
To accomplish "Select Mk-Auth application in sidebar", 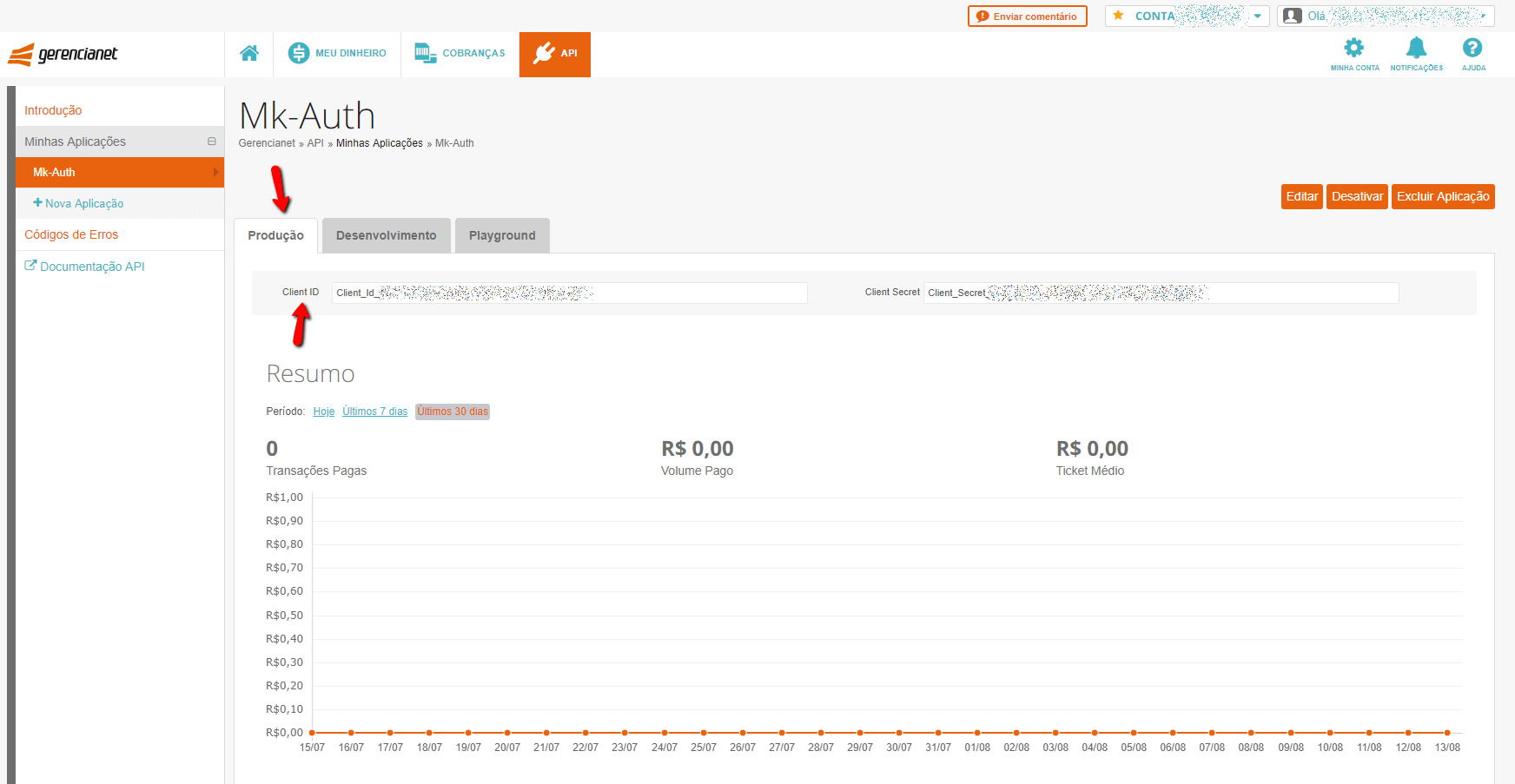I will coord(120,172).
